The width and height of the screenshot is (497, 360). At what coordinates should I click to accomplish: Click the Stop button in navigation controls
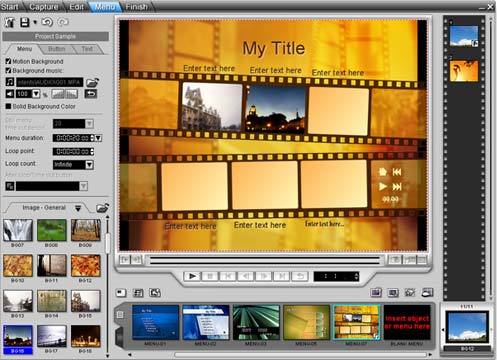(x=210, y=276)
